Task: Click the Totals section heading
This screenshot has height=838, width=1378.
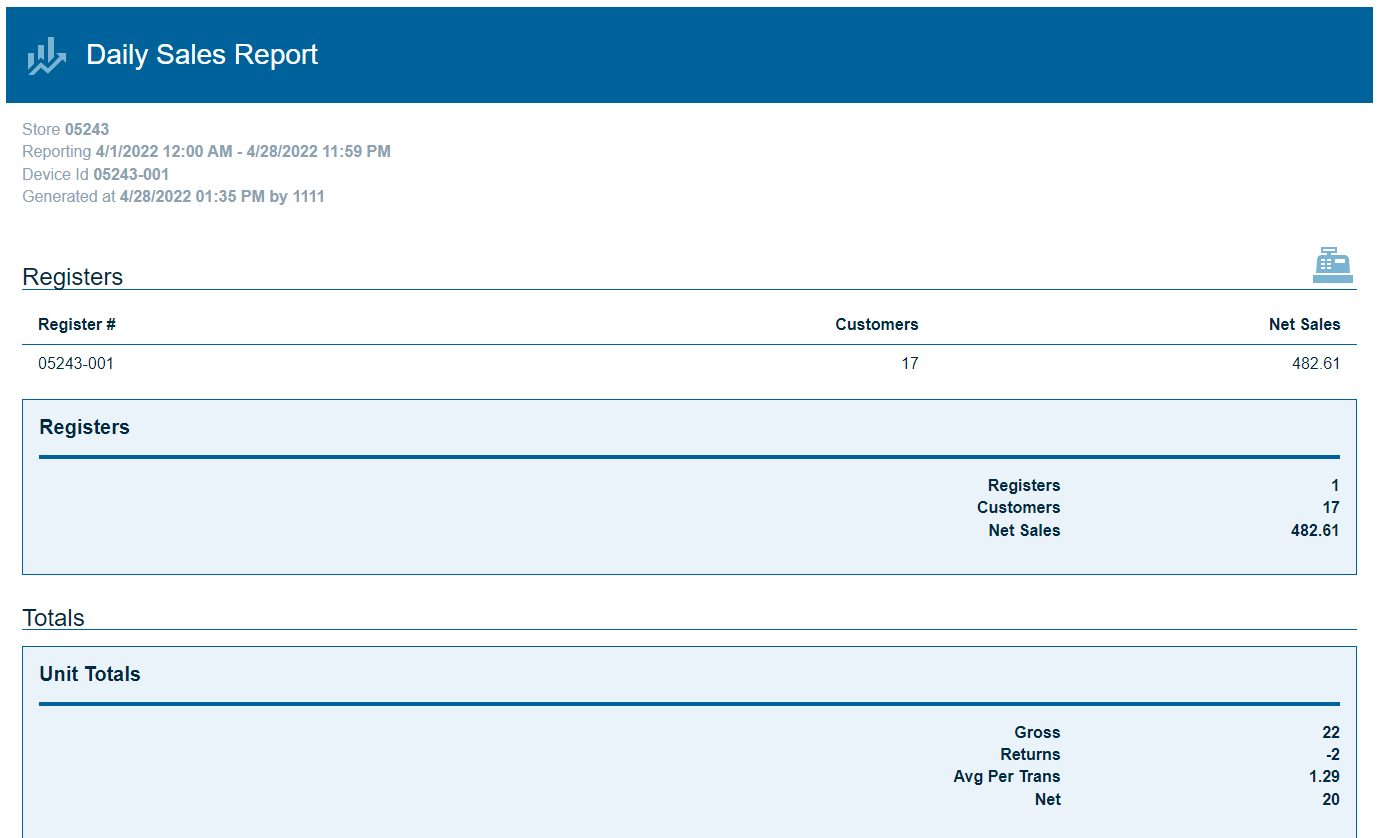Action: [x=54, y=618]
